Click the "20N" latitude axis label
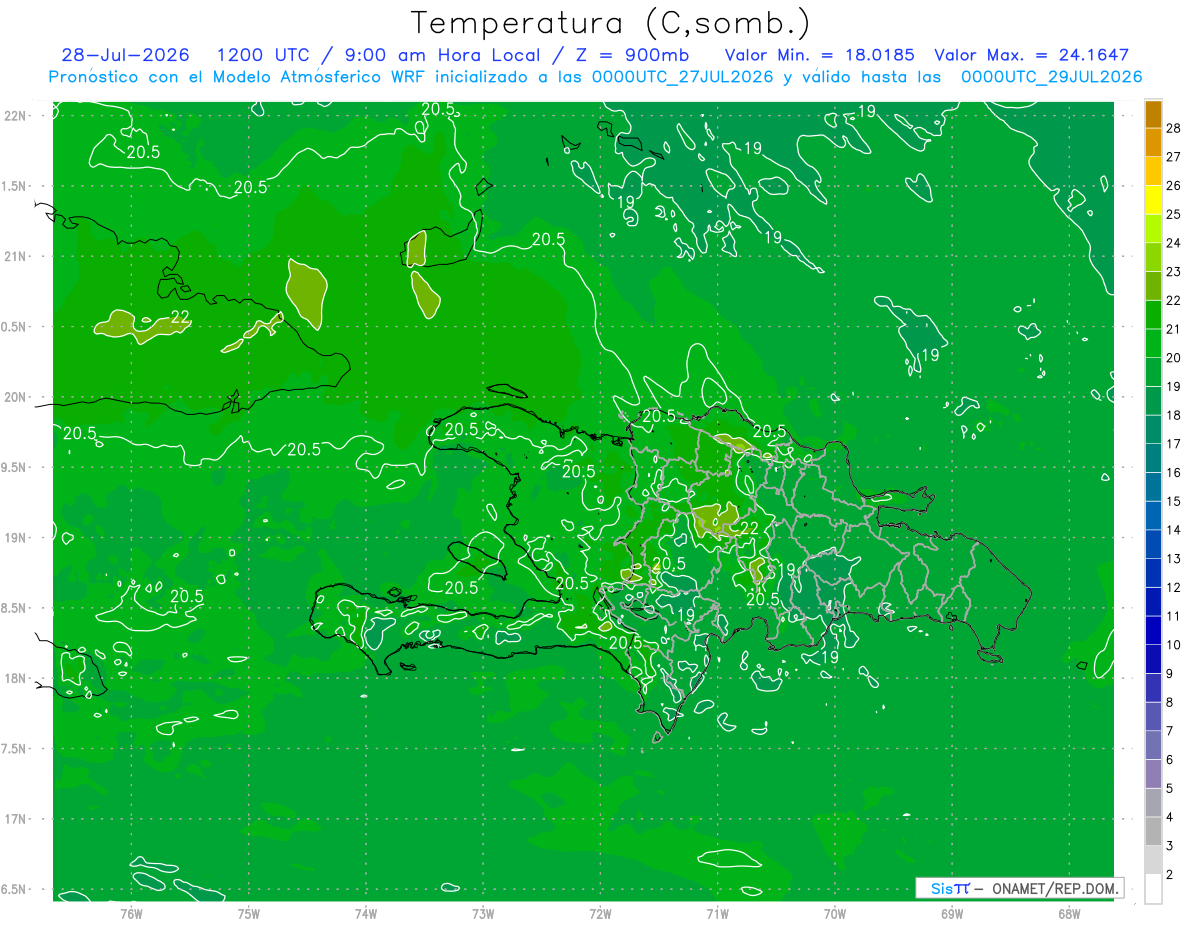This screenshot has height=927, width=1200. [x=17, y=397]
